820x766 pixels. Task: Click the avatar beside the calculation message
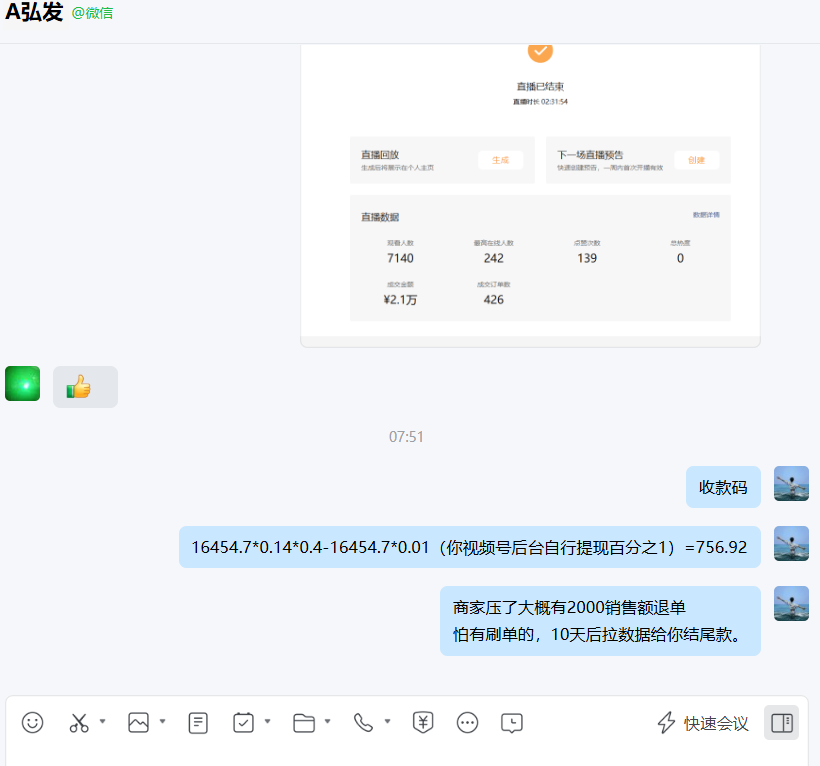[791, 544]
